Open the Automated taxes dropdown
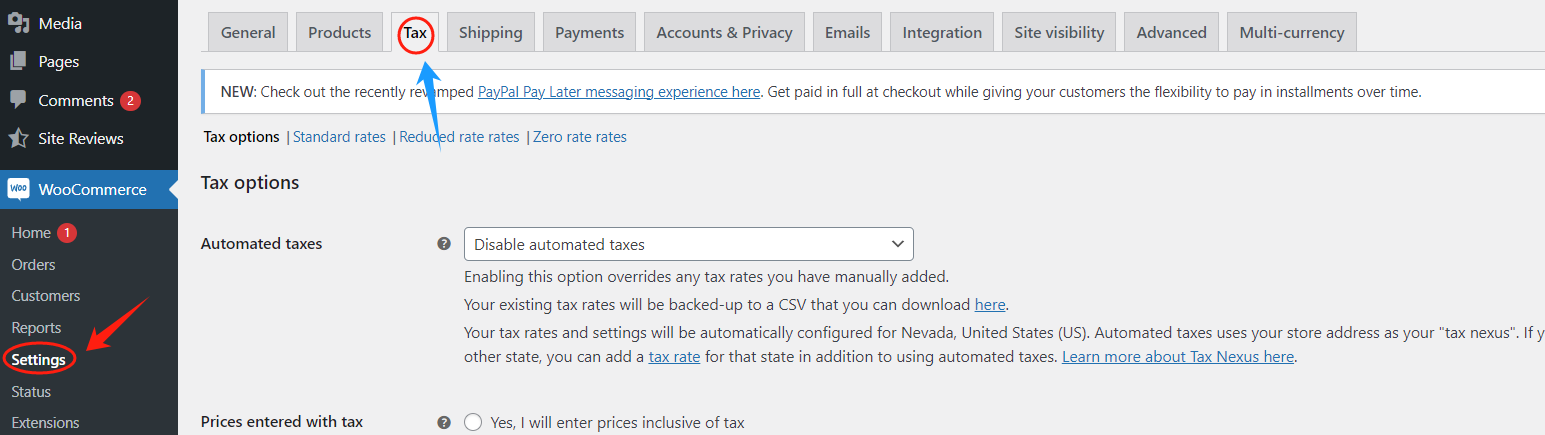 pos(688,244)
